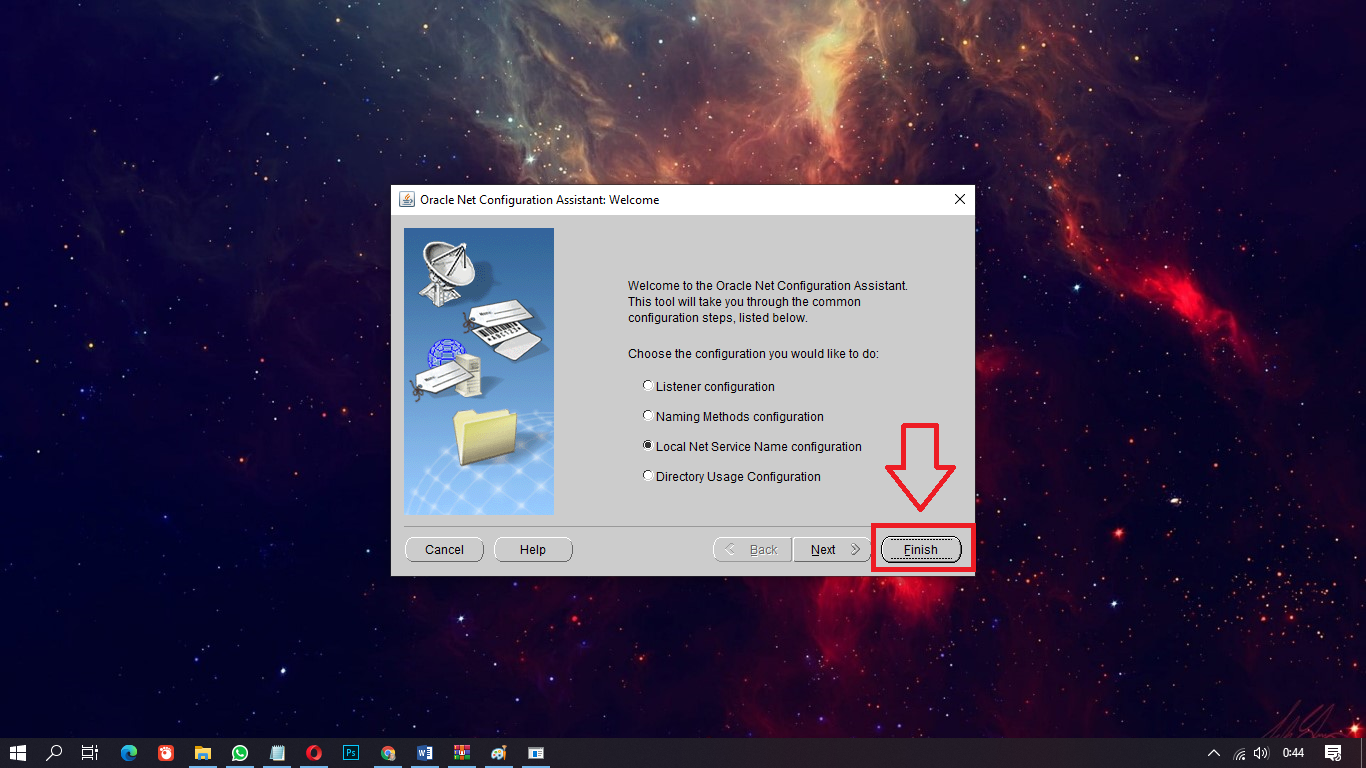Open the volume control in the tray
The width and height of the screenshot is (1366, 768).
click(x=1261, y=753)
